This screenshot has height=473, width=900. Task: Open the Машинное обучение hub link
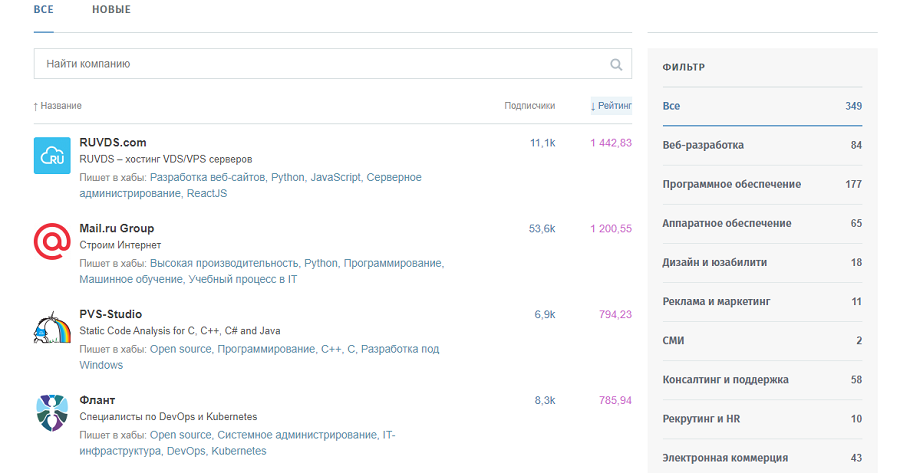(131, 280)
